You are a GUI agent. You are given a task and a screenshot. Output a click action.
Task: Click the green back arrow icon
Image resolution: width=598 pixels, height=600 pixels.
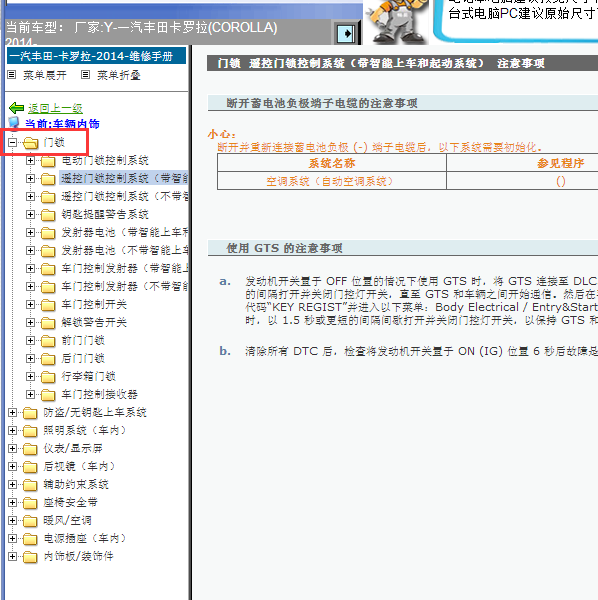(16, 108)
